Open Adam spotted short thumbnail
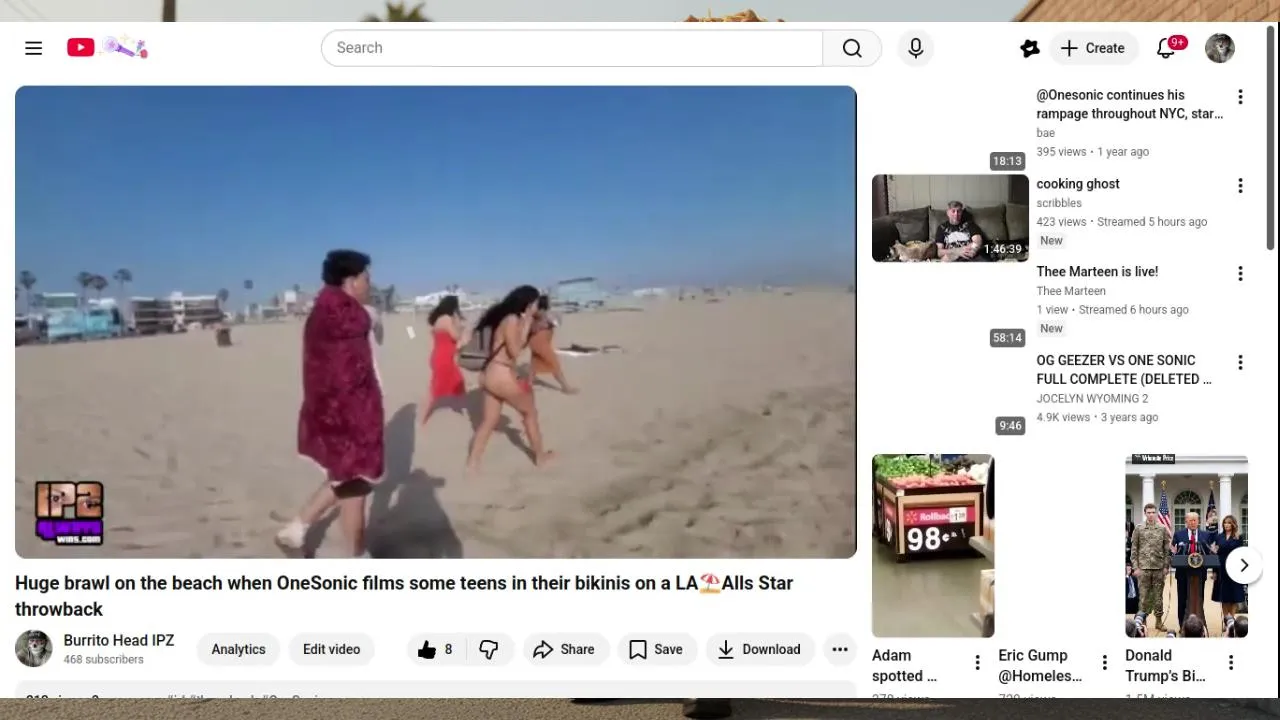 tap(933, 546)
